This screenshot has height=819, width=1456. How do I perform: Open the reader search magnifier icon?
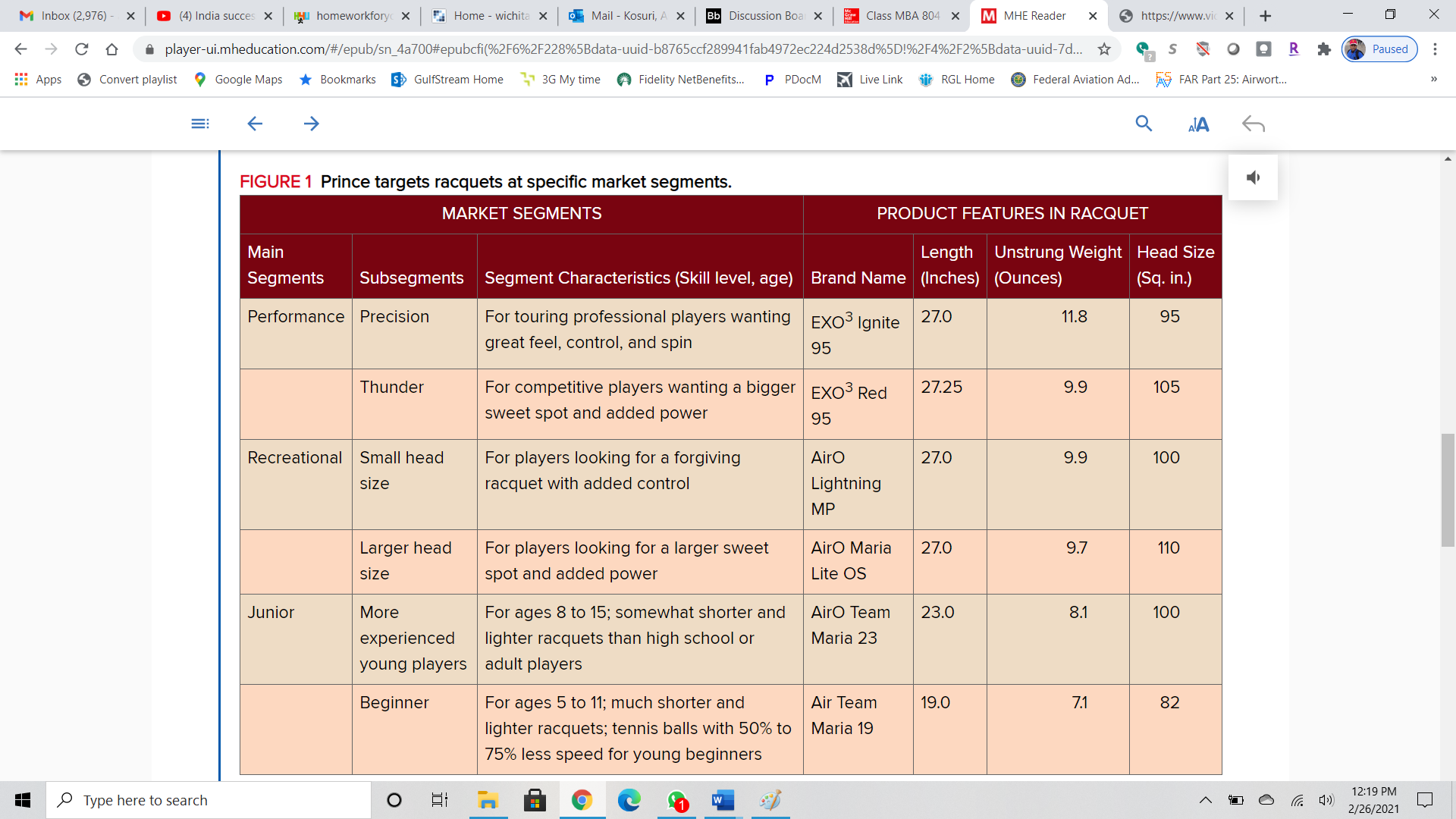click(x=1144, y=124)
